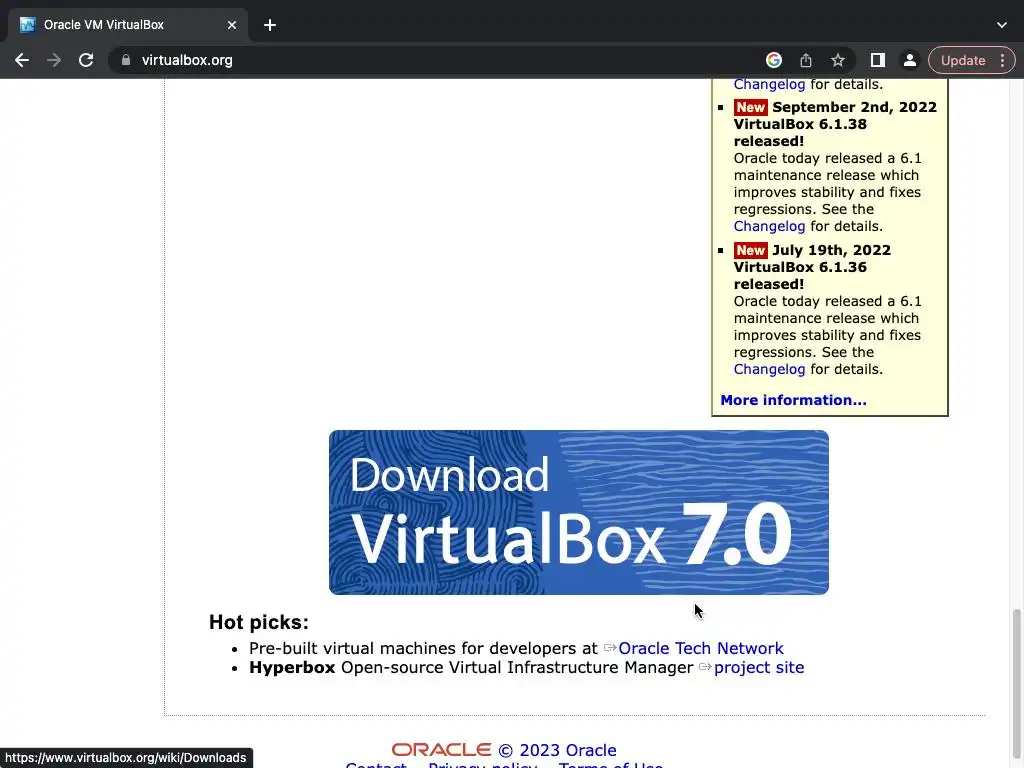1024x768 pixels.
Task: Open the Hyperbox project site link
Action: [759, 667]
